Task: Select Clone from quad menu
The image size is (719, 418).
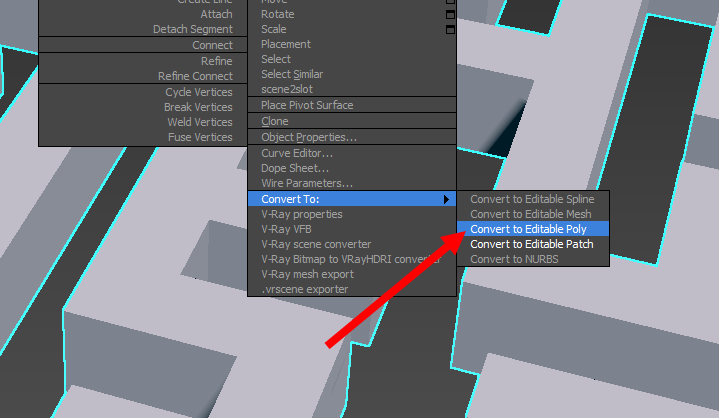Action: [352, 121]
